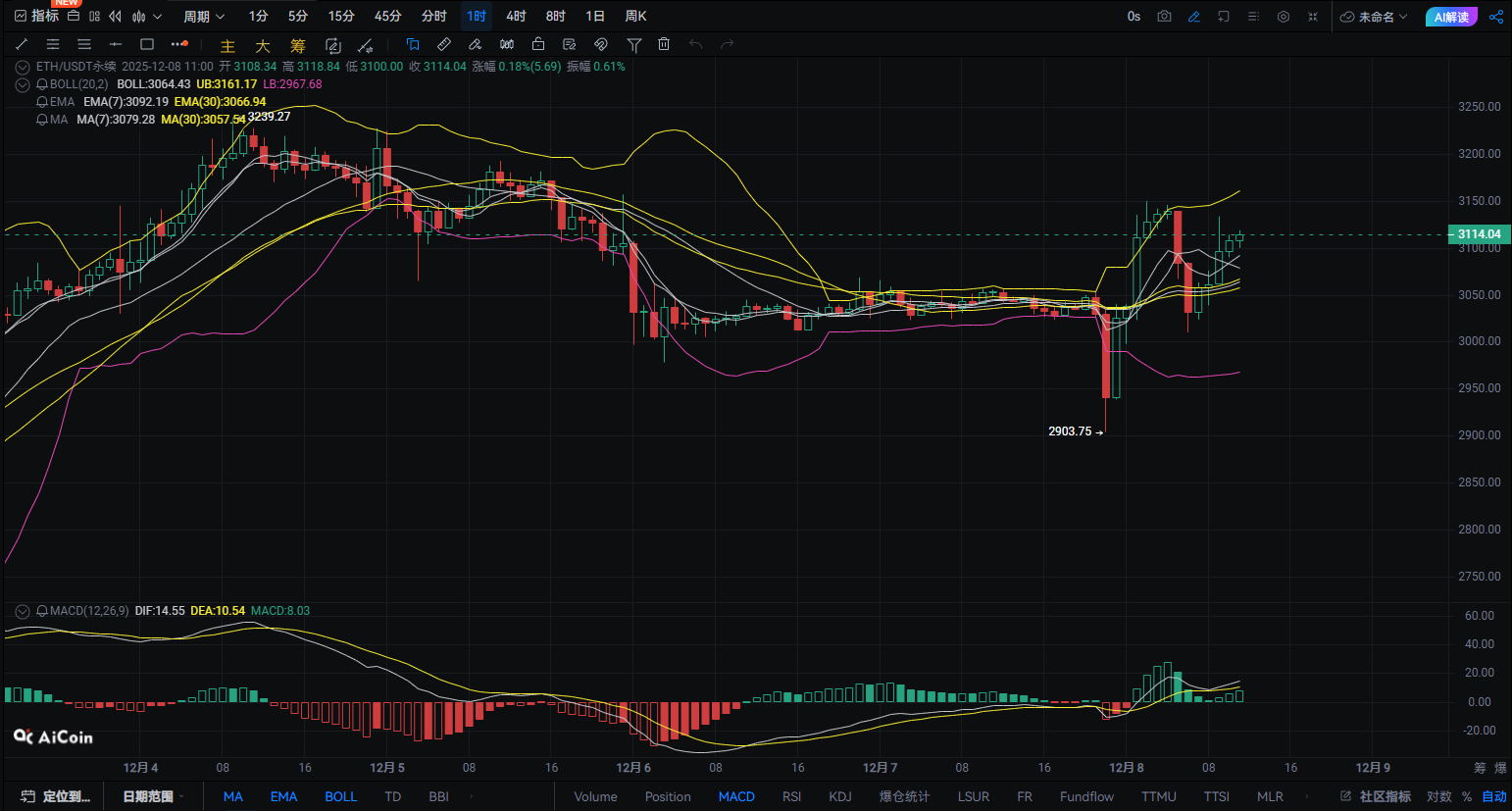The image size is (1512, 811).
Task: Click the lock drawings icon
Action: 538,44
